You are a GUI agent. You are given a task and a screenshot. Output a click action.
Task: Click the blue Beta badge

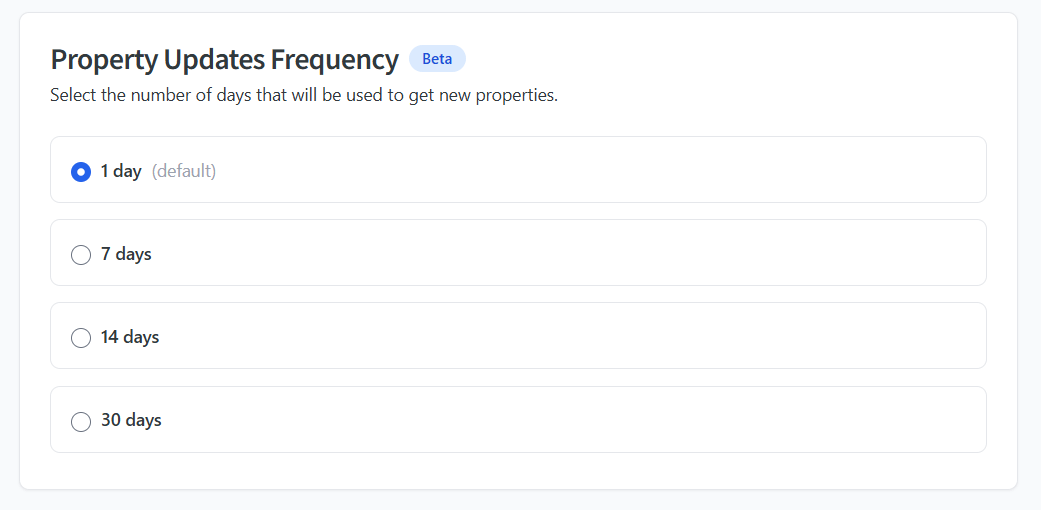pos(437,59)
